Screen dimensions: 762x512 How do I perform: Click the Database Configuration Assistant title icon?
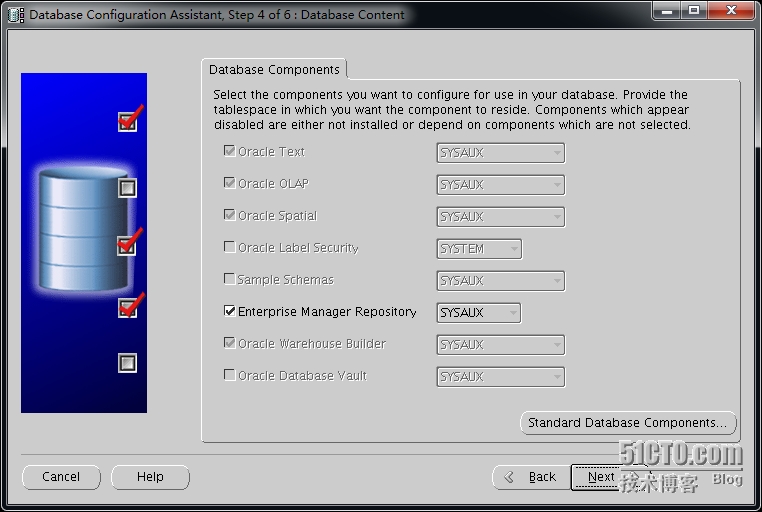tap(16, 15)
